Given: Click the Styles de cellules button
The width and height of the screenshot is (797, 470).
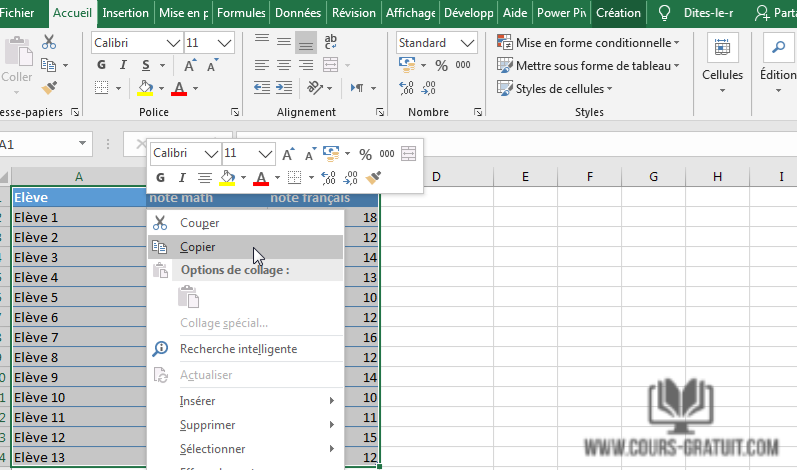Looking at the screenshot, I should click(563, 88).
